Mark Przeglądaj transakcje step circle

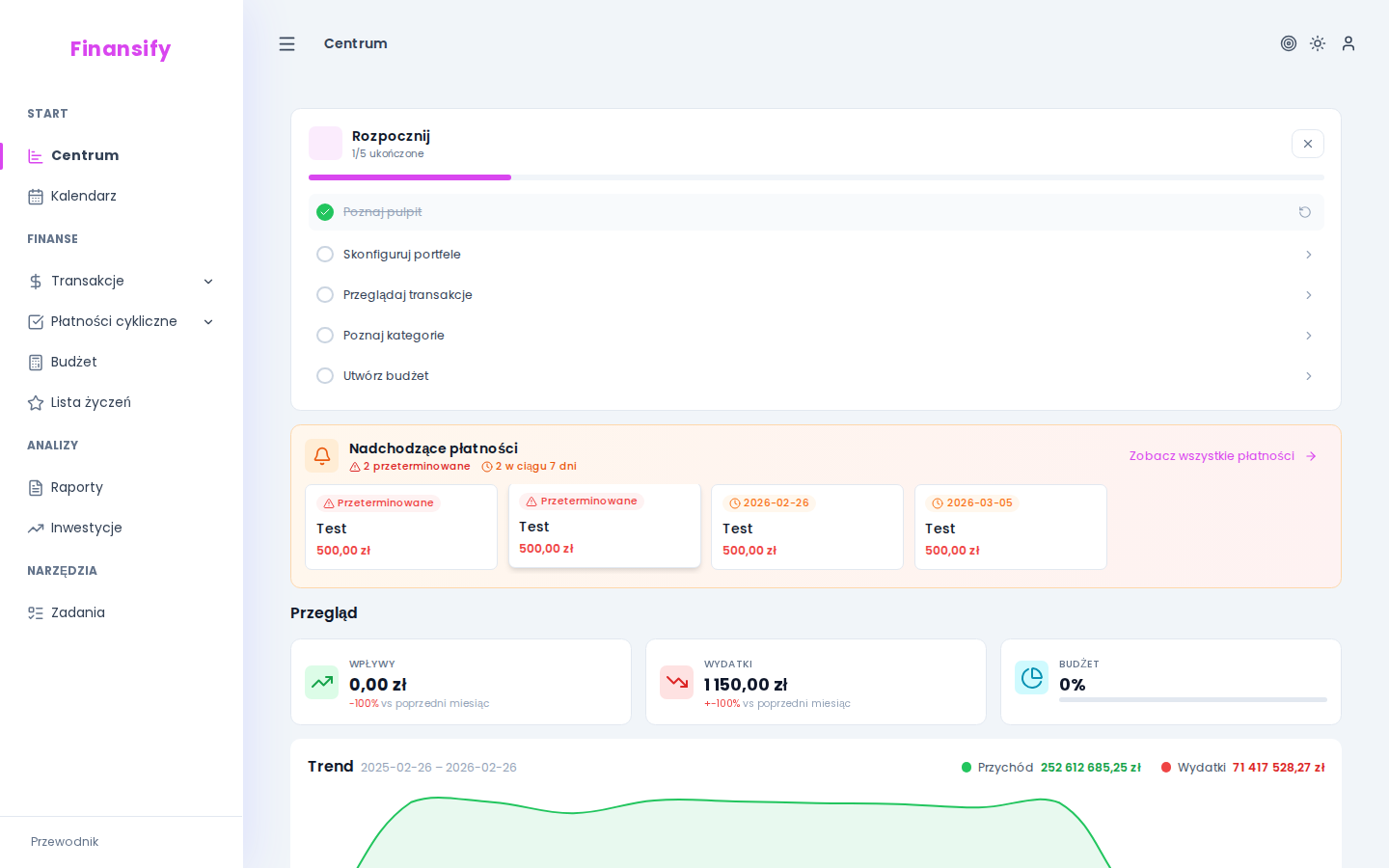pyautogui.click(x=325, y=295)
